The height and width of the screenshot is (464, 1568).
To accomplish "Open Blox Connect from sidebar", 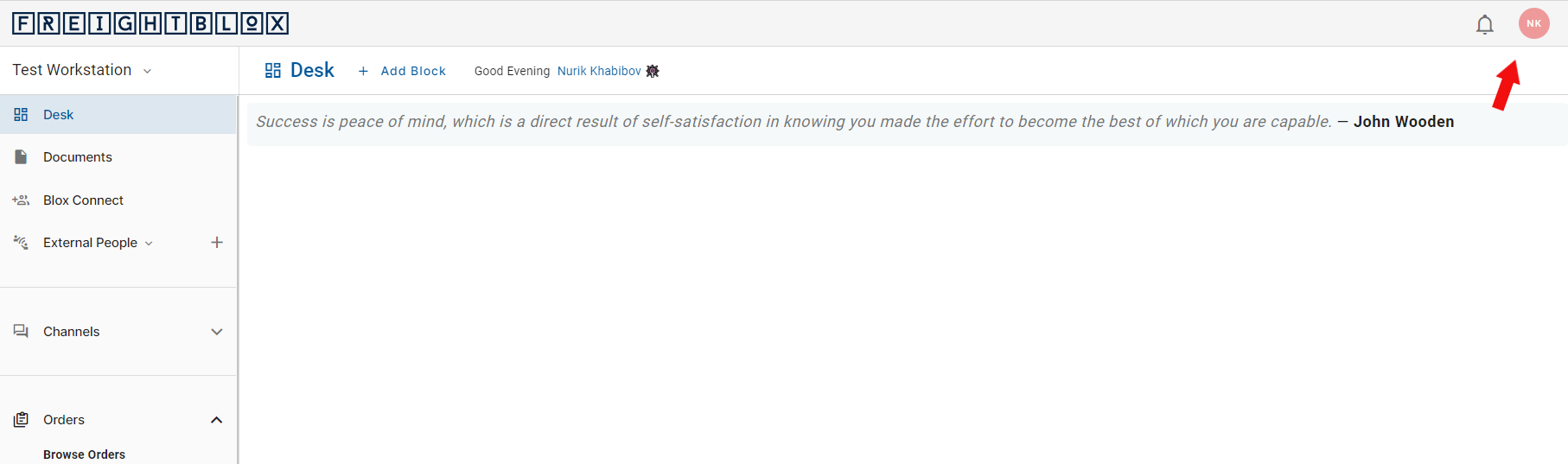I will (83, 200).
